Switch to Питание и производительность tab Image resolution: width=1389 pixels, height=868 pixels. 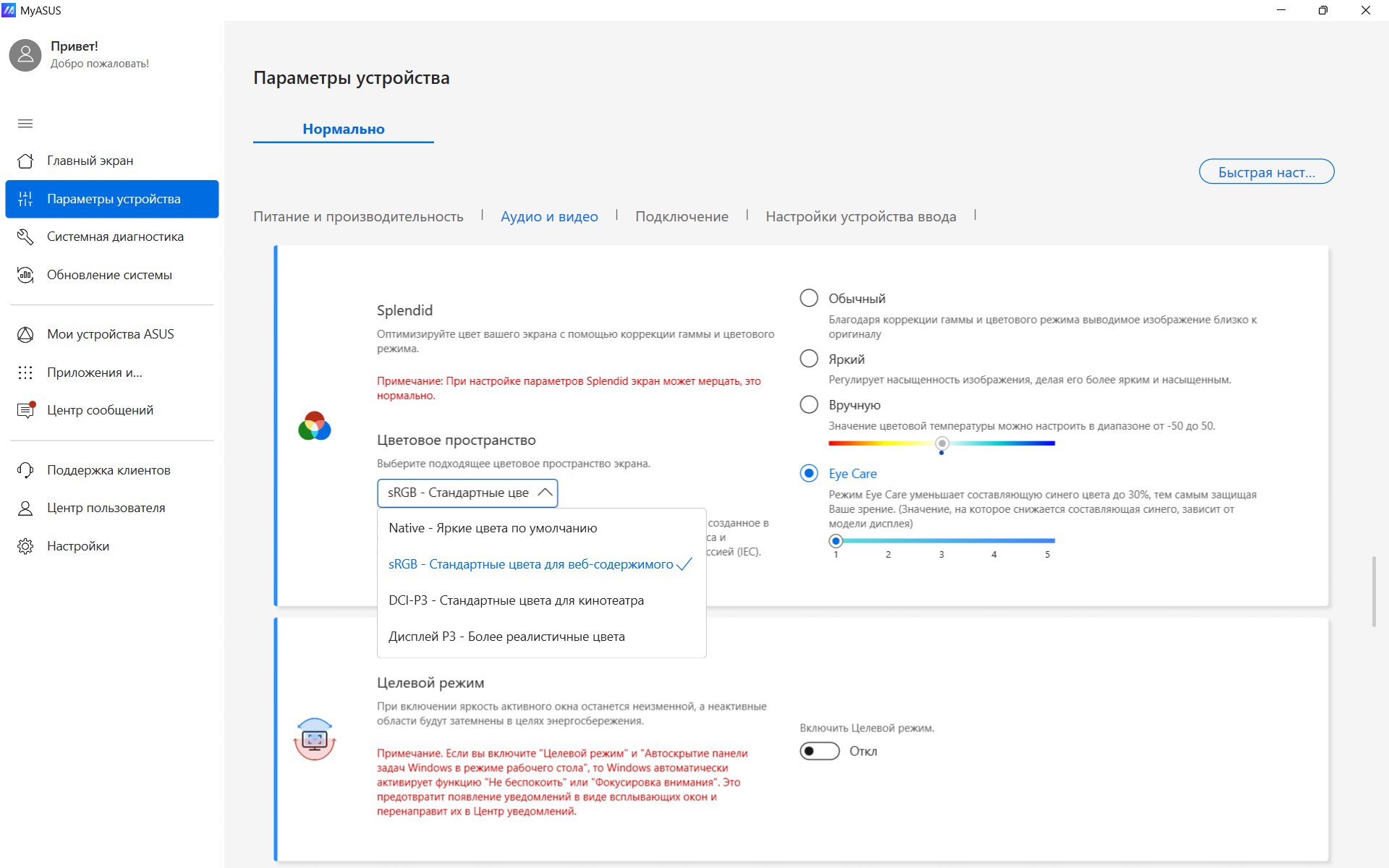pyautogui.click(x=358, y=216)
